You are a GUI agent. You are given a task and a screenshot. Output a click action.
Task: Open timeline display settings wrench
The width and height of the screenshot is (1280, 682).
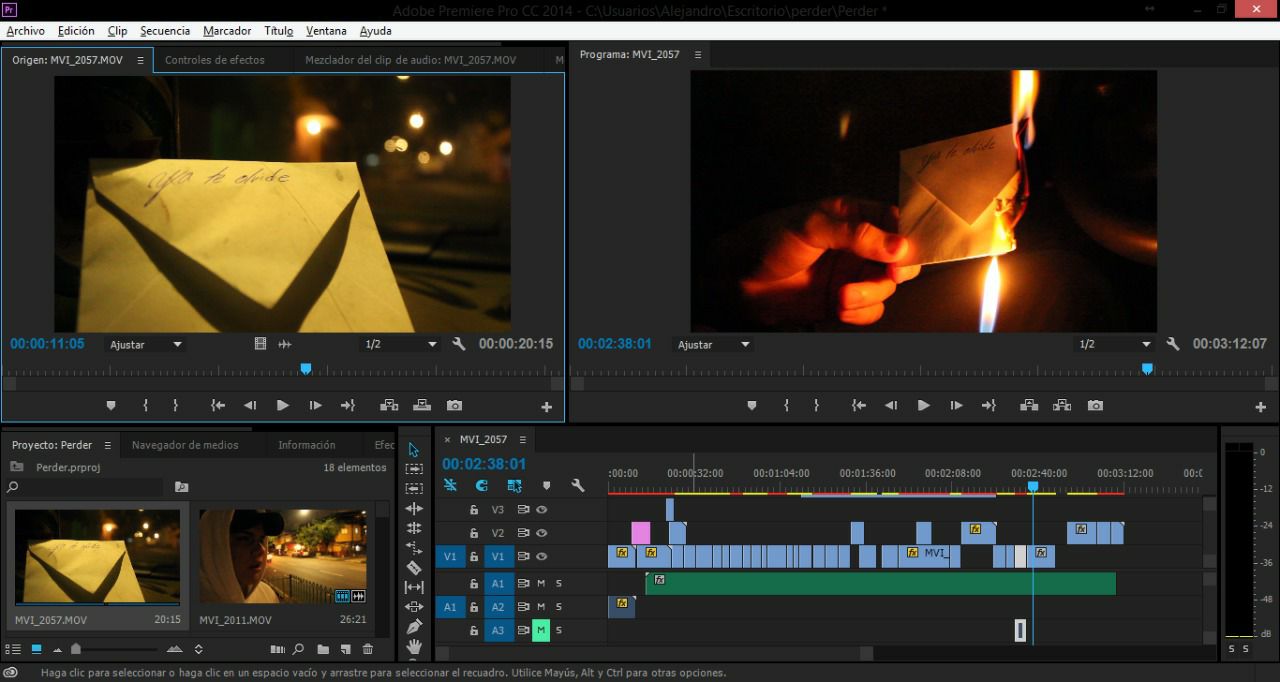coord(578,485)
